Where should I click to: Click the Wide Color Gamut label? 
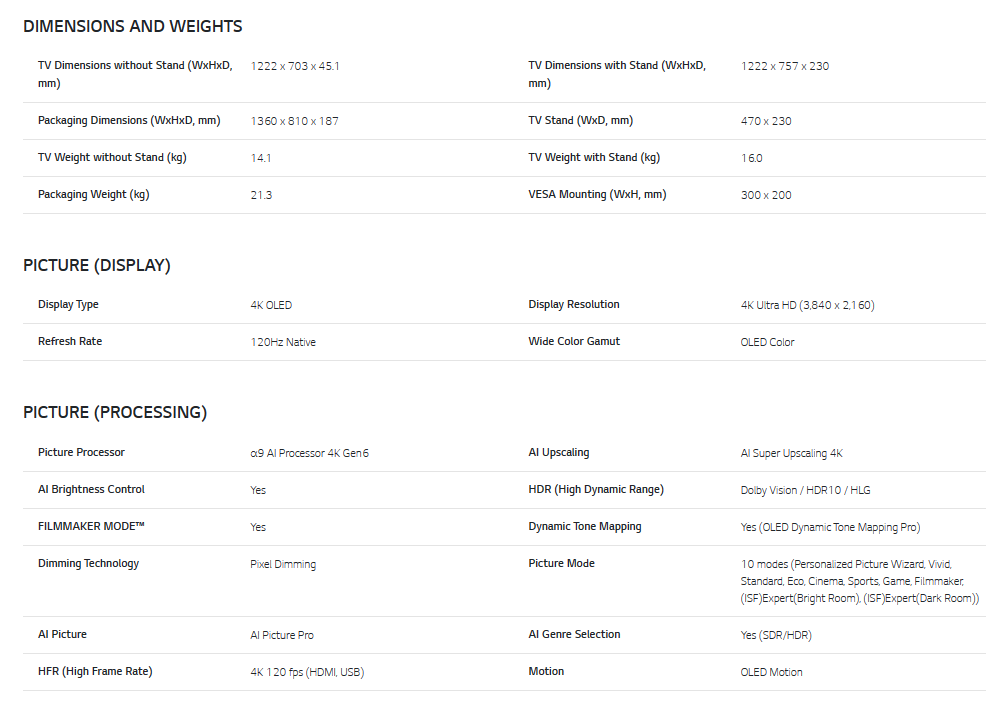click(x=574, y=342)
